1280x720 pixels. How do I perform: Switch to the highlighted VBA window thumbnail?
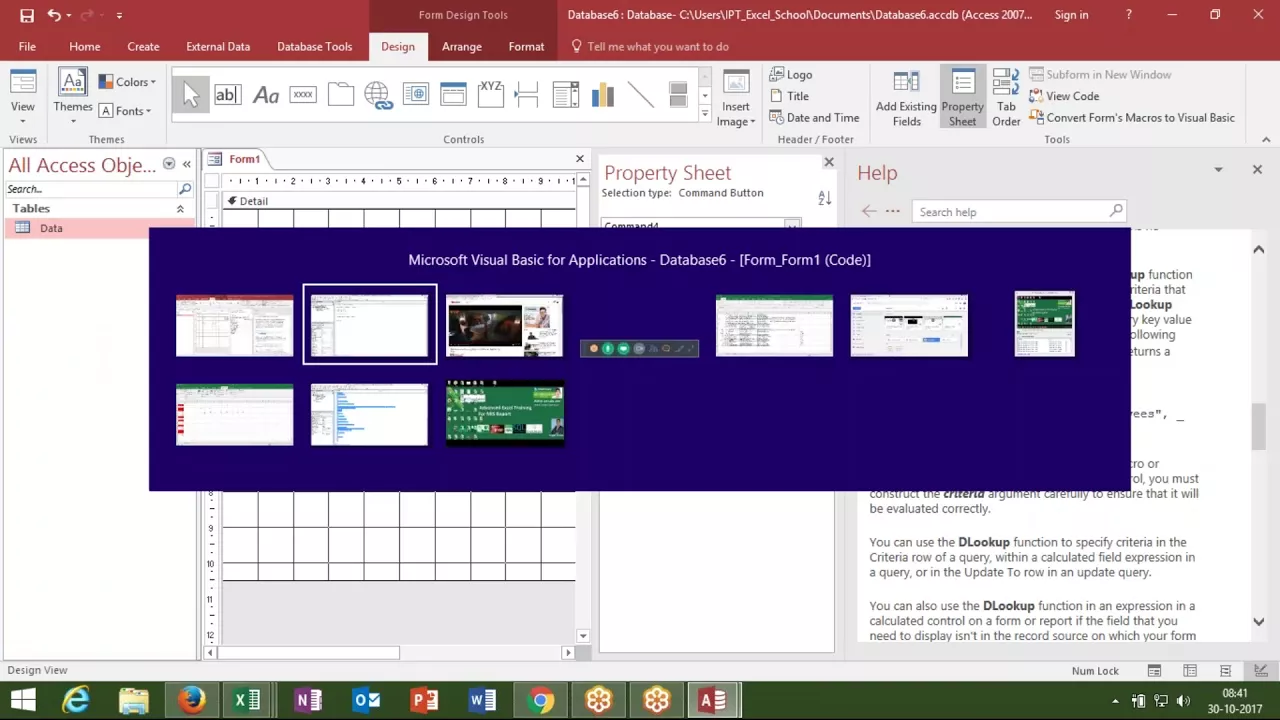(370, 325)
